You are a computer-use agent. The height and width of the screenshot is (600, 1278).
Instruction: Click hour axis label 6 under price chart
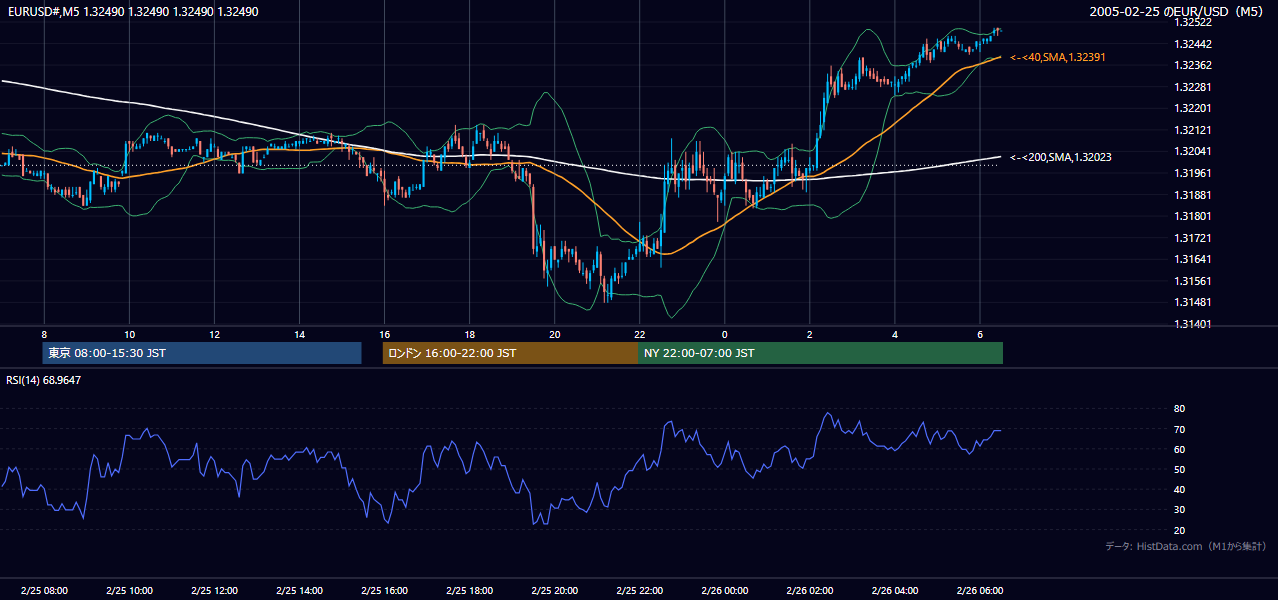[x=980, y=334]
